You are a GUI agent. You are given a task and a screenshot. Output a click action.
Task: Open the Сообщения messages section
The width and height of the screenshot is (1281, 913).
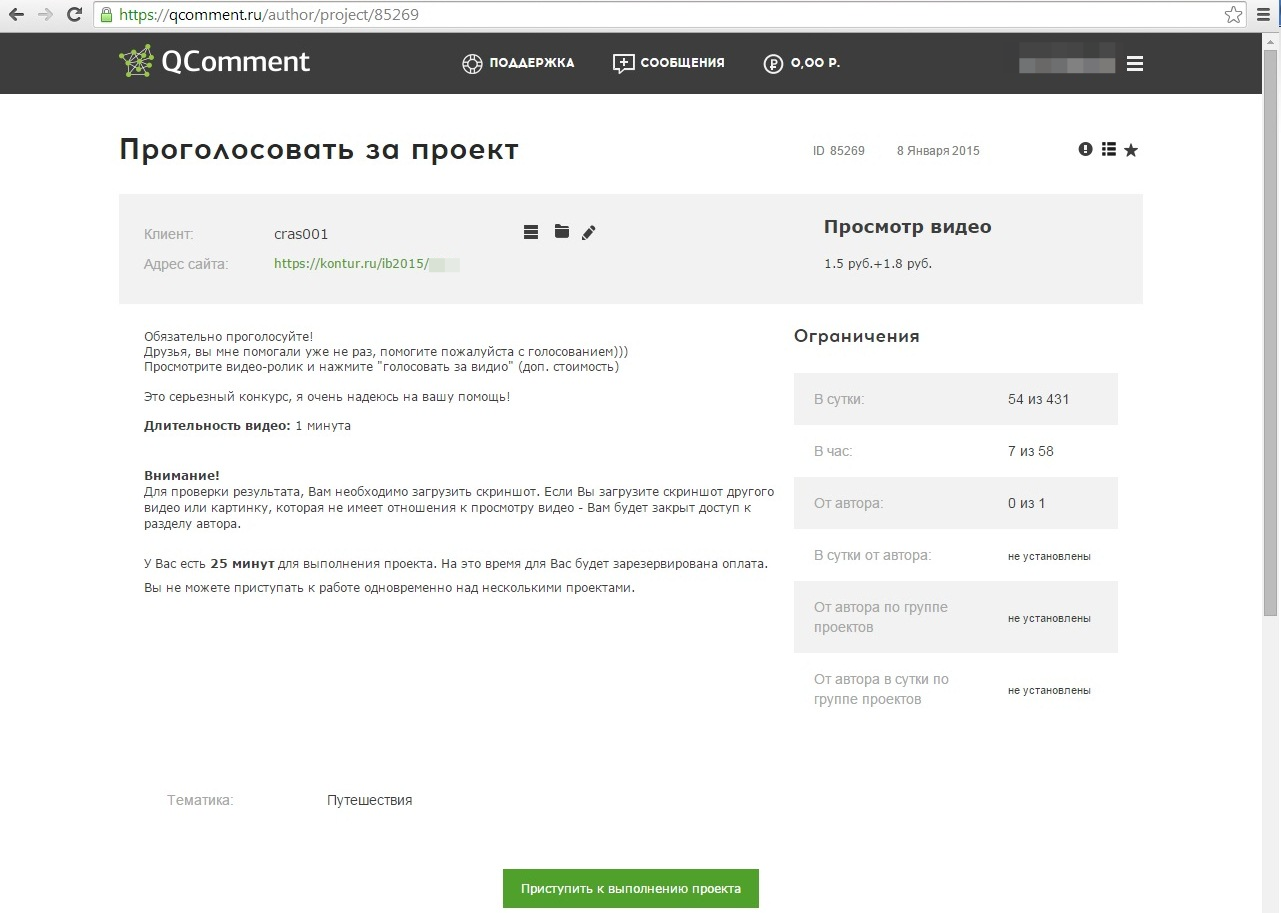668,63
